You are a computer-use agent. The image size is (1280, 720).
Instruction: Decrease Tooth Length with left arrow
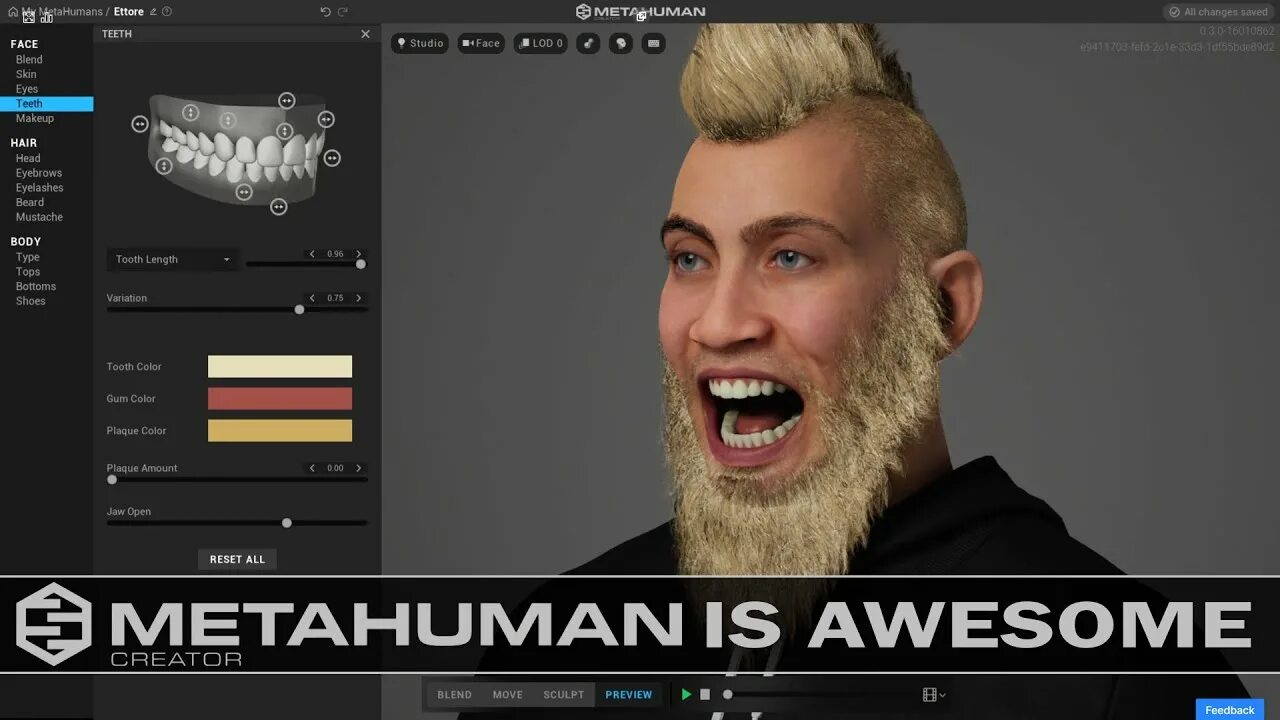coord(312,254)
